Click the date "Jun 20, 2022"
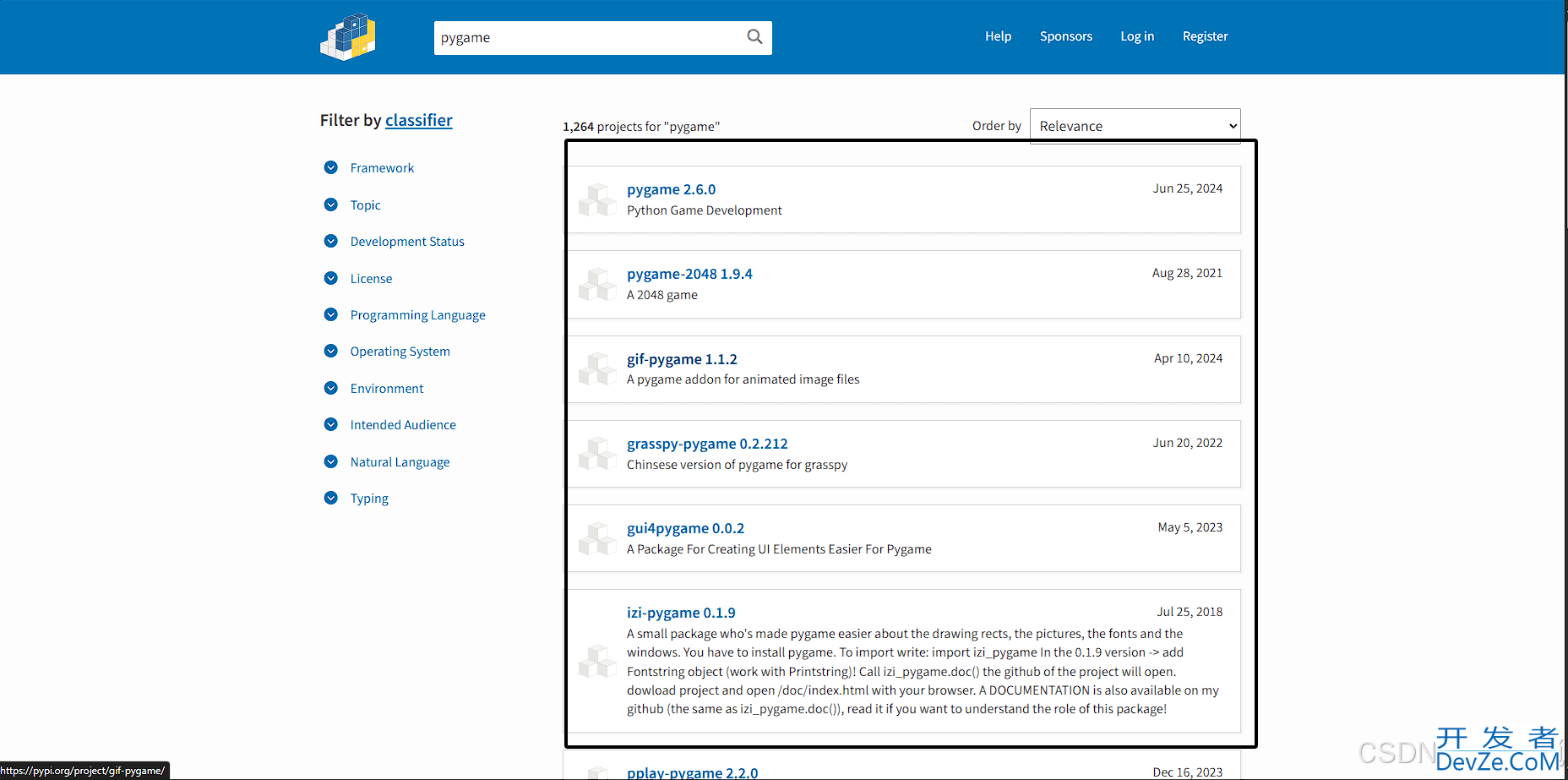The height and width of the screenshot is (780, 1568). click(x=1187, y=443)
